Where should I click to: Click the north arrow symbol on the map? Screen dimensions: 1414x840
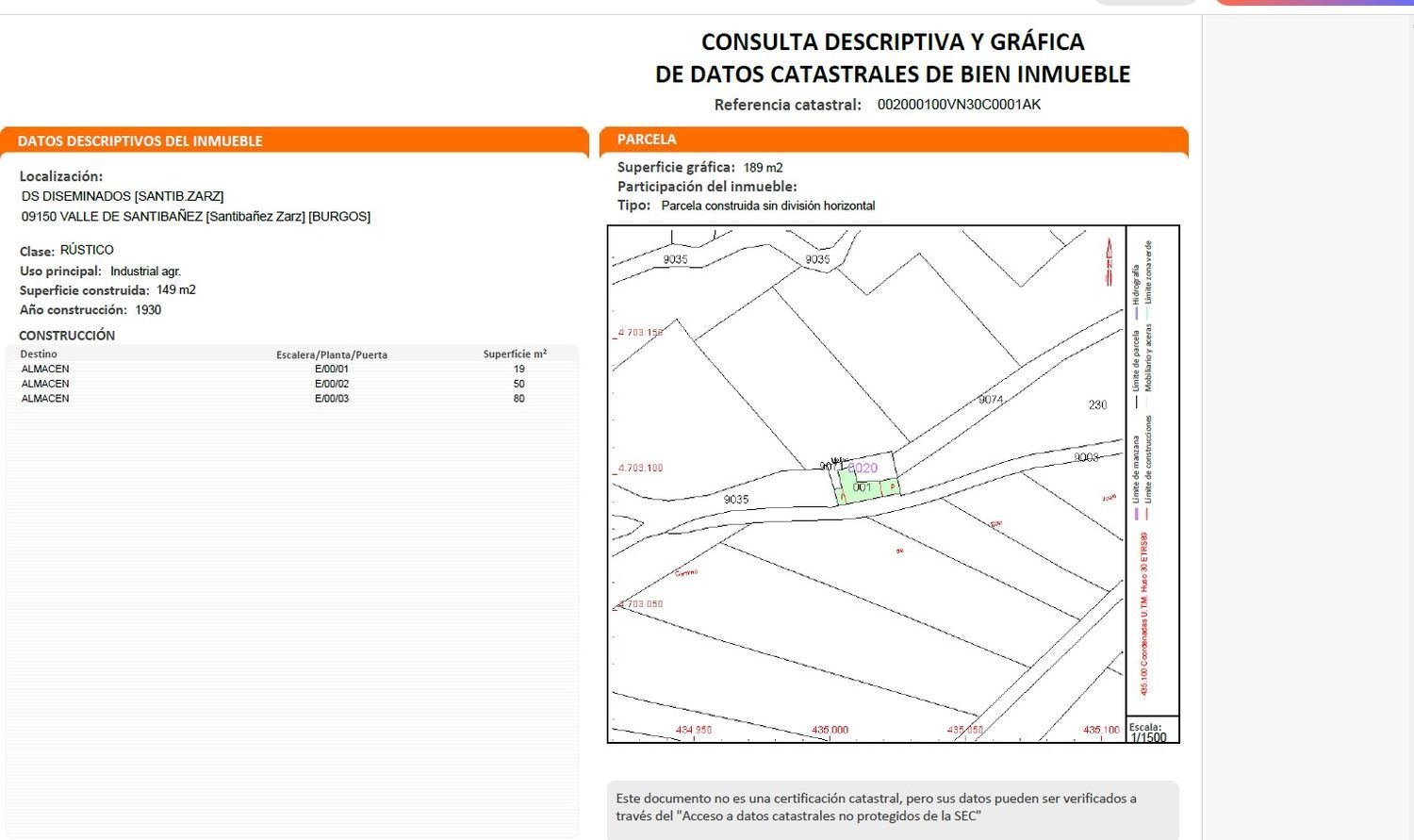[x=1110, y=261]
